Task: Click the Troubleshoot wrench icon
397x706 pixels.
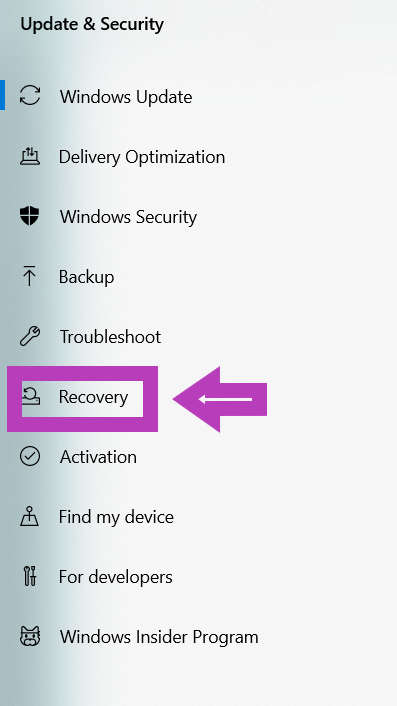Action: [30, 336]
